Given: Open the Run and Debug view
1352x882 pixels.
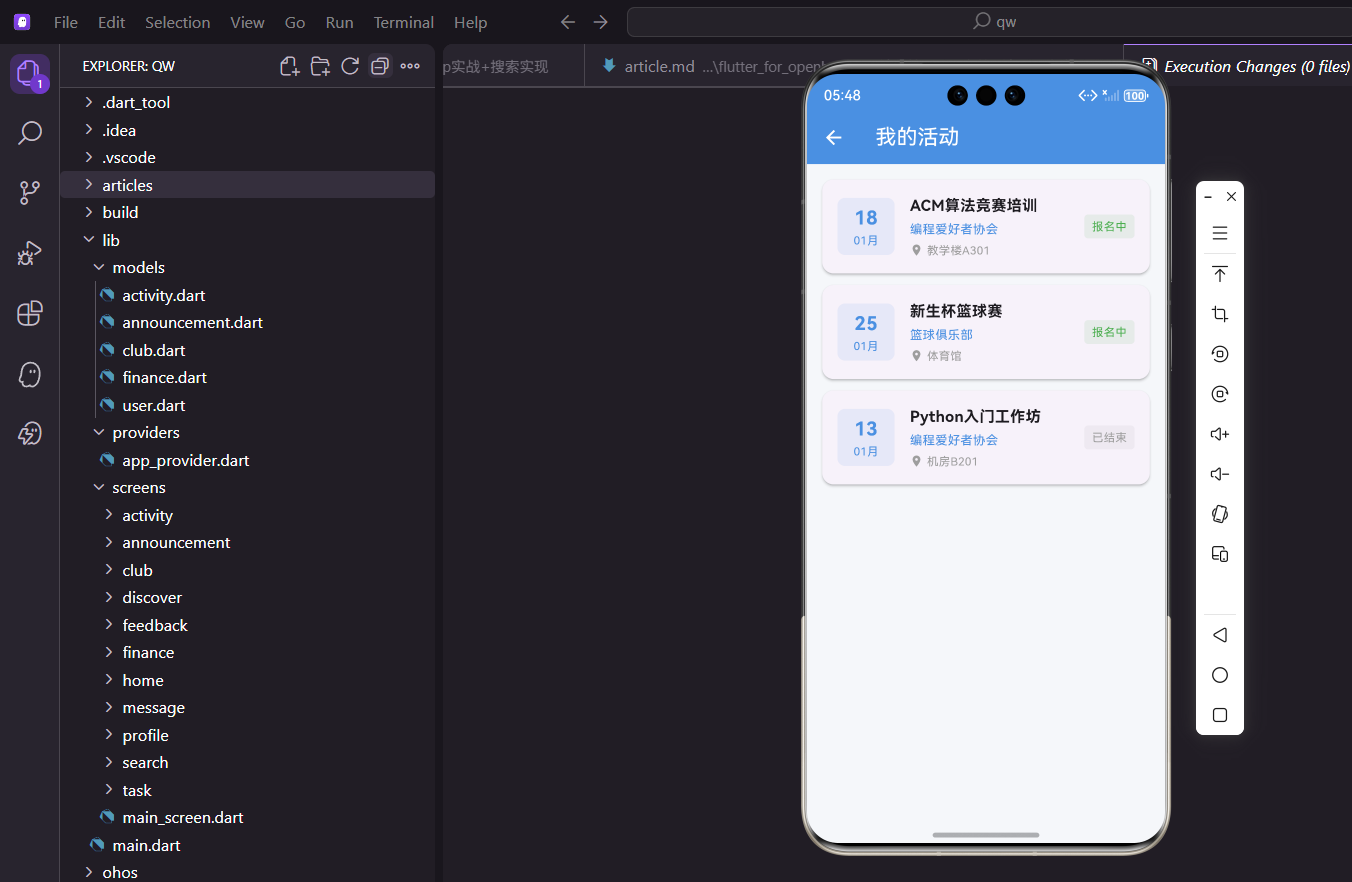Looking at the screenshot, I should pyautogui.click(x=30, y=253).
